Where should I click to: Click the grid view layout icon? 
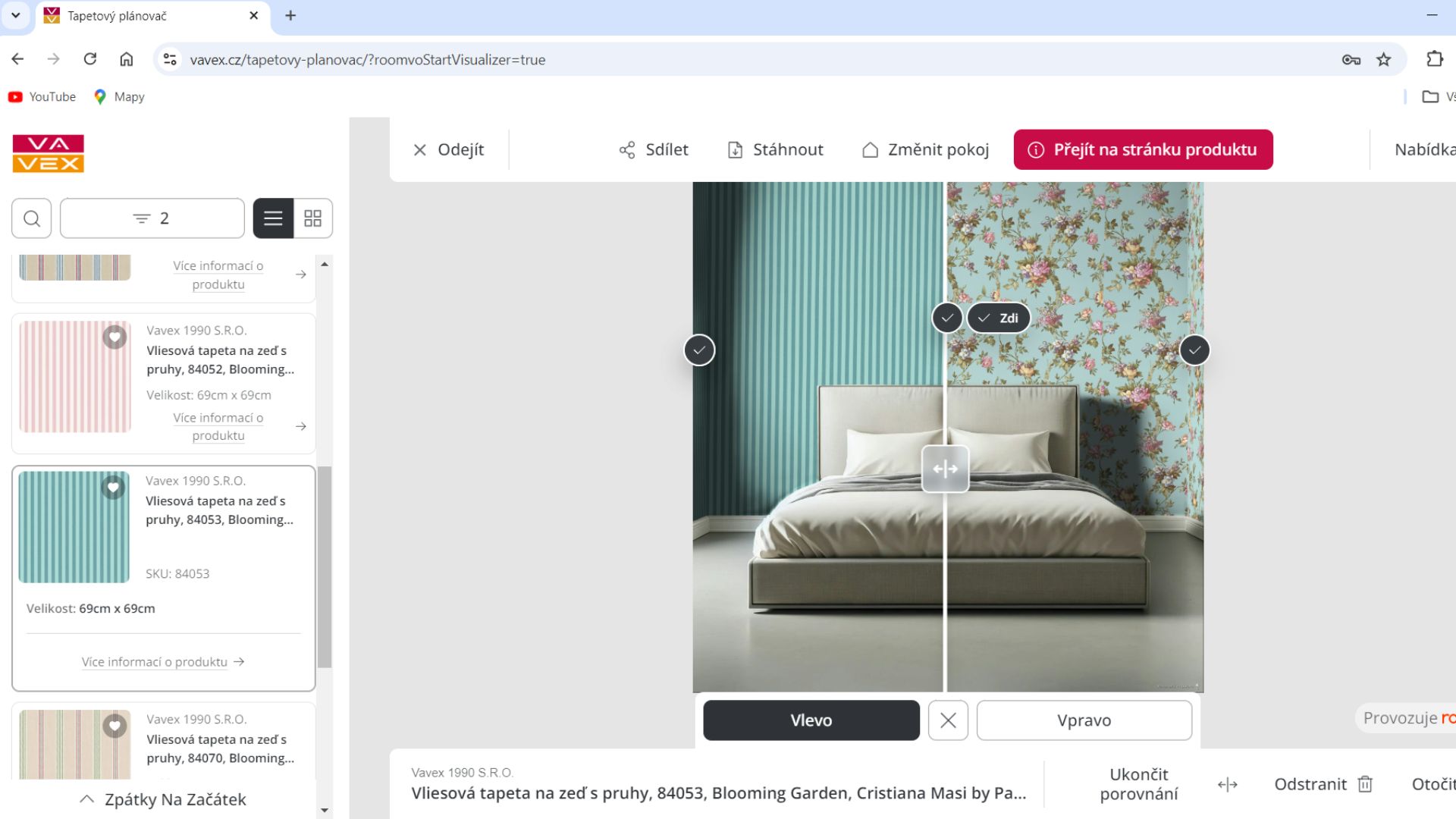[312, 218]
